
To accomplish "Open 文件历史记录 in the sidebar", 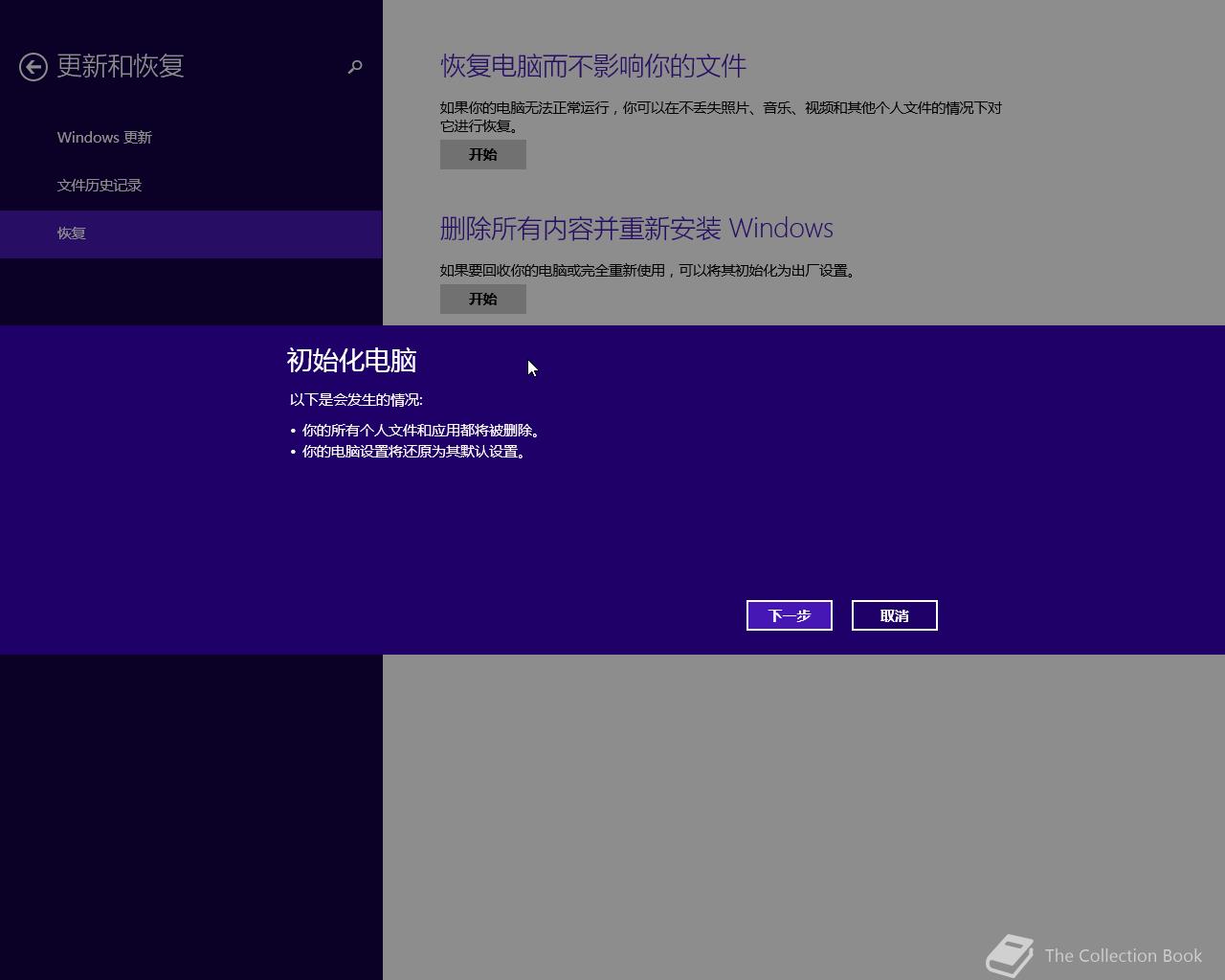I will [x=100, y=186].
